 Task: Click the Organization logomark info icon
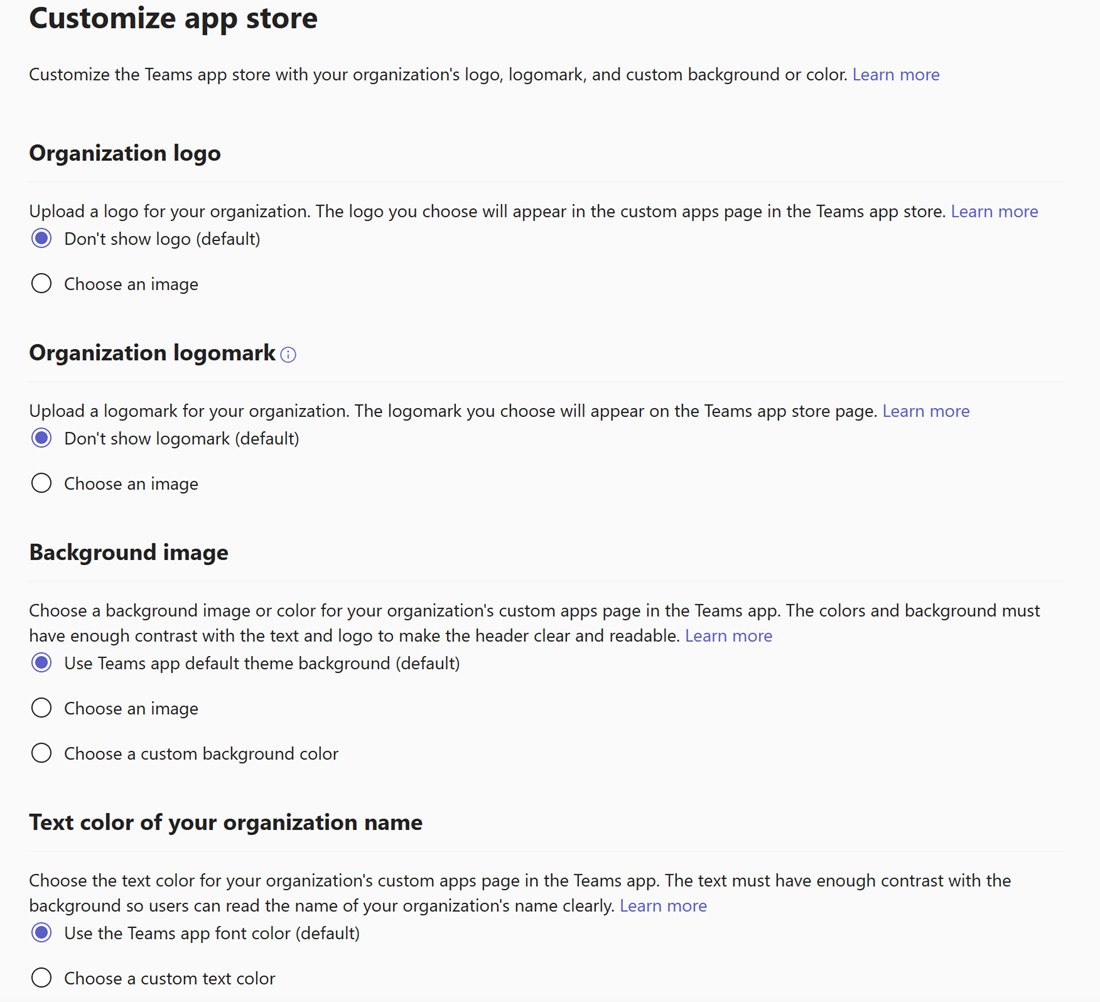(x=288, y=355)
